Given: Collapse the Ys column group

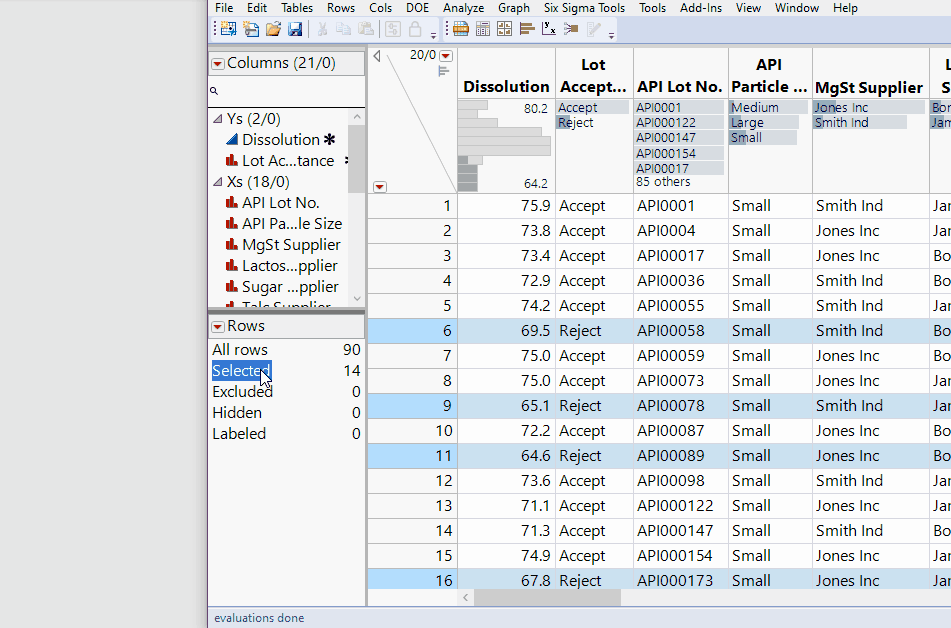Looking at the screenshot, I should (x=218, y=119).
